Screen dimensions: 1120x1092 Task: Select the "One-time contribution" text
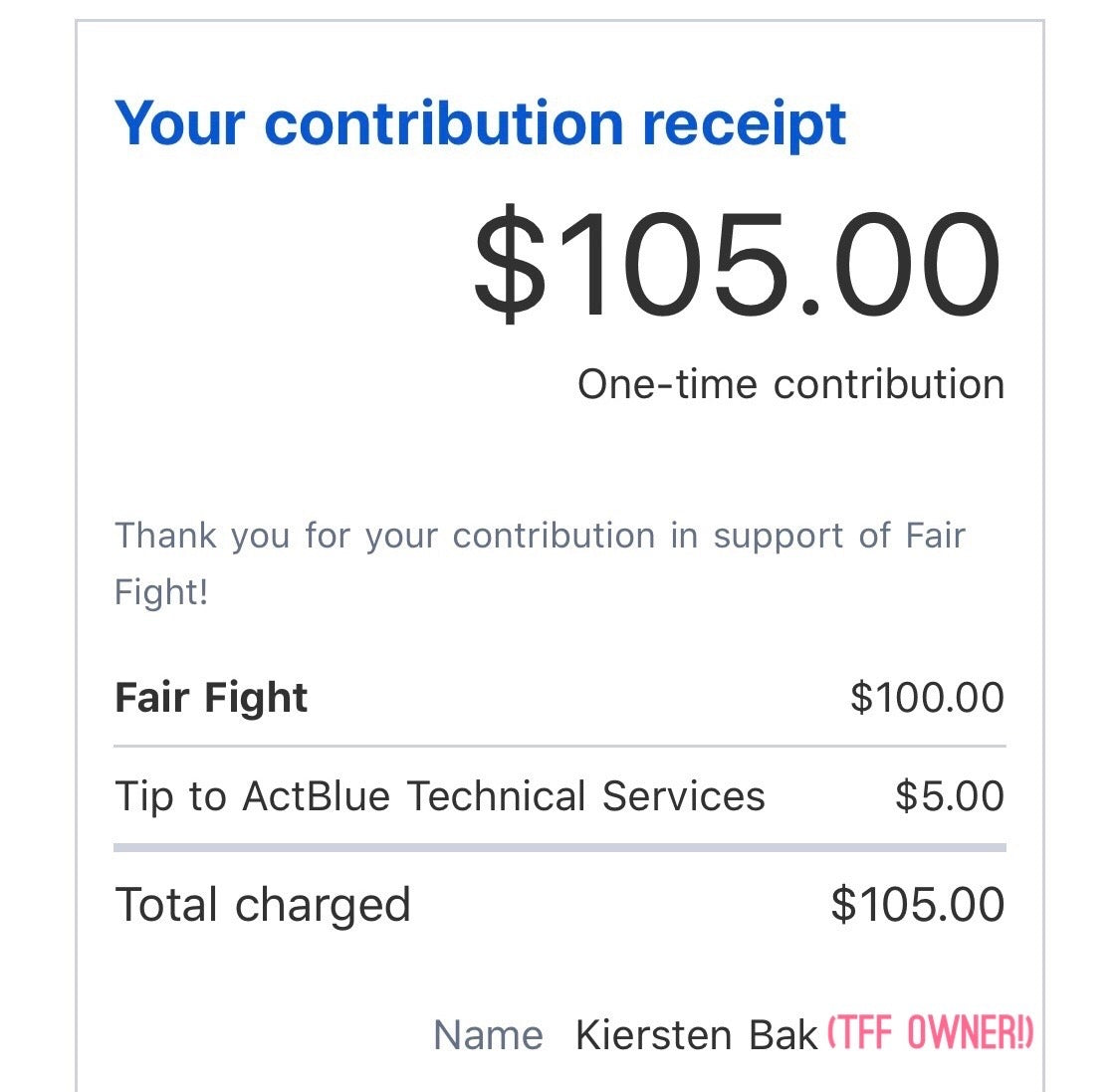(x=790, y=384)
